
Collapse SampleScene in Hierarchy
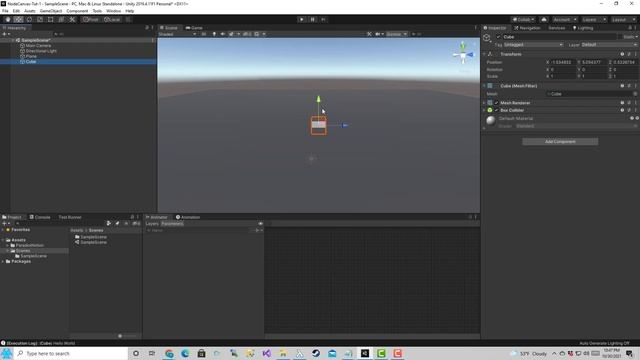[x=13, y=40]
